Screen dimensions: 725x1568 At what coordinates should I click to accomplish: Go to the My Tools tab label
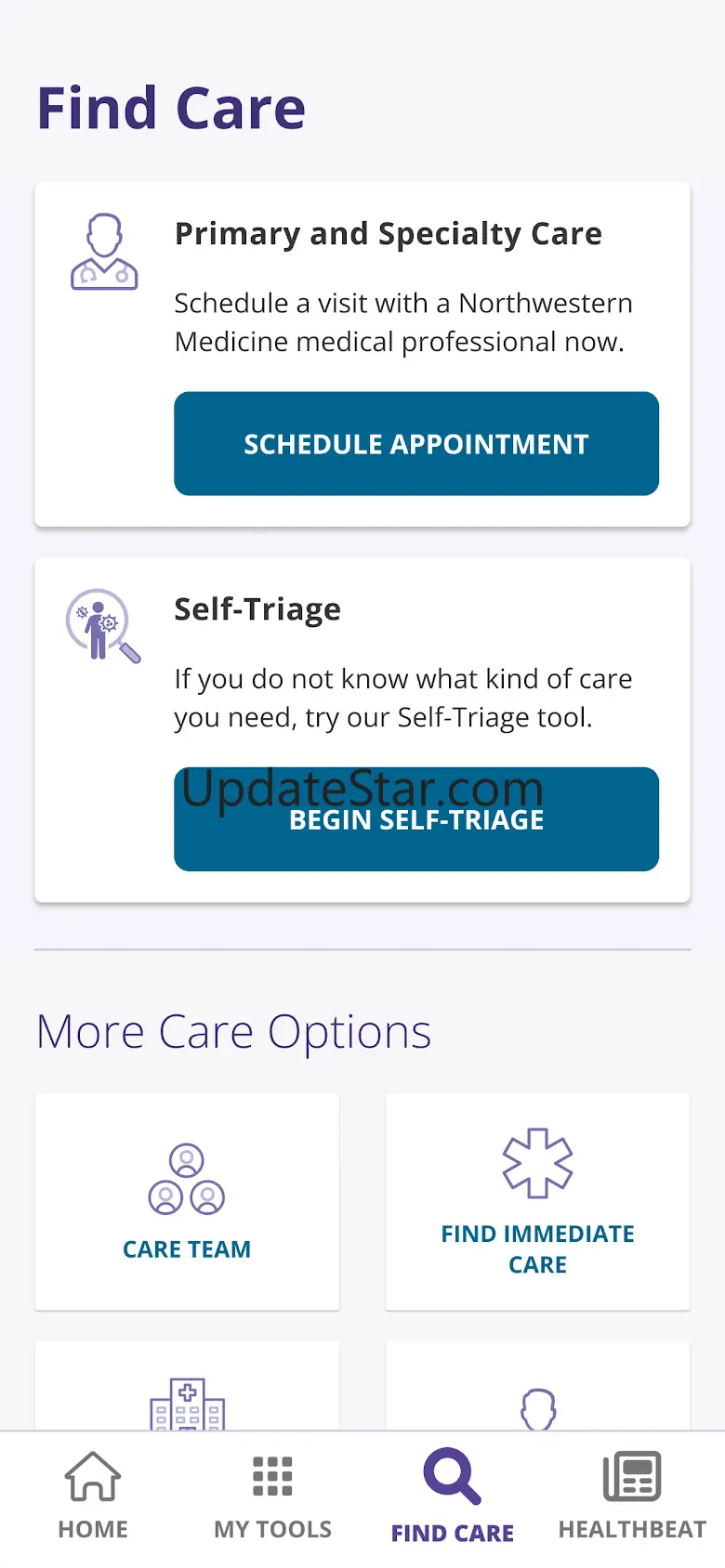click(x=272, y=1529)
